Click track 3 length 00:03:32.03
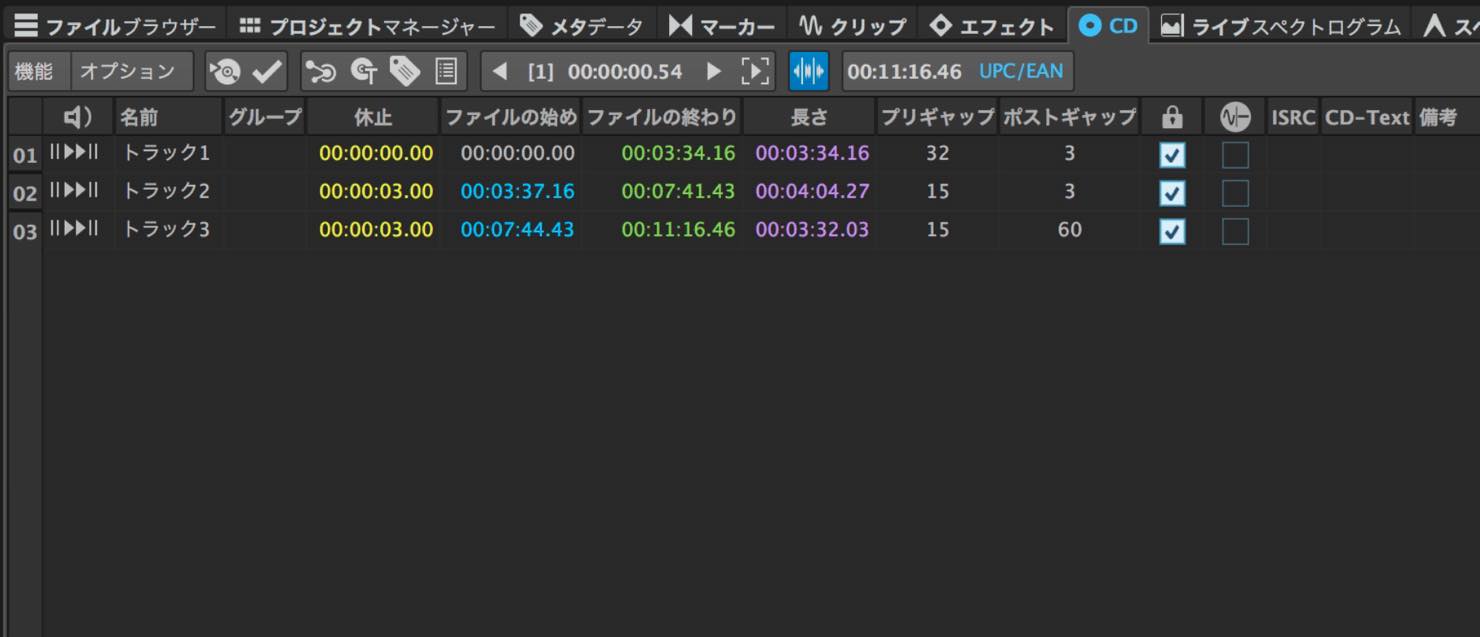The image size is (1480, 637). pyautogui.click(x=812, y=230)
